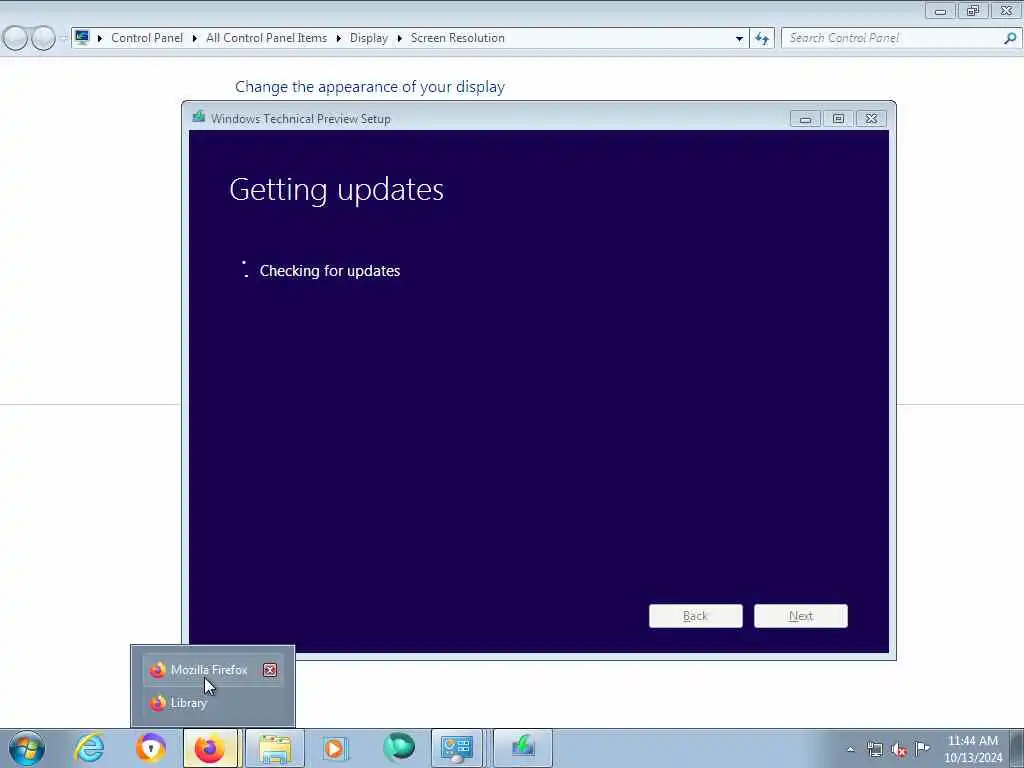Expand the arrow after All Control Panel Items
The width and height of the screenshot is (1024, 768).
338,39
